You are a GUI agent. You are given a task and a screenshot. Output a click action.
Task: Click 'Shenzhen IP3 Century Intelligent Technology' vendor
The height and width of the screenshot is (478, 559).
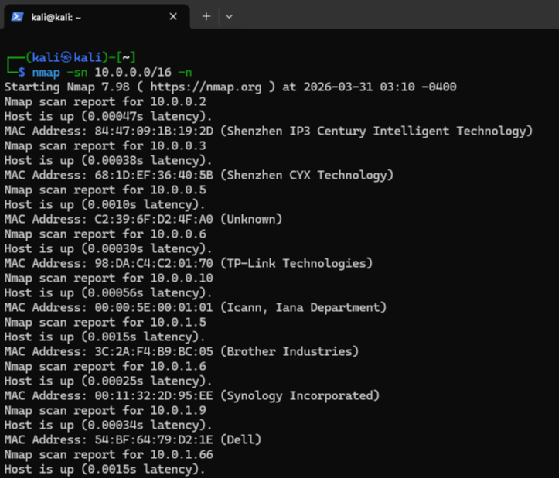point(376,131)
